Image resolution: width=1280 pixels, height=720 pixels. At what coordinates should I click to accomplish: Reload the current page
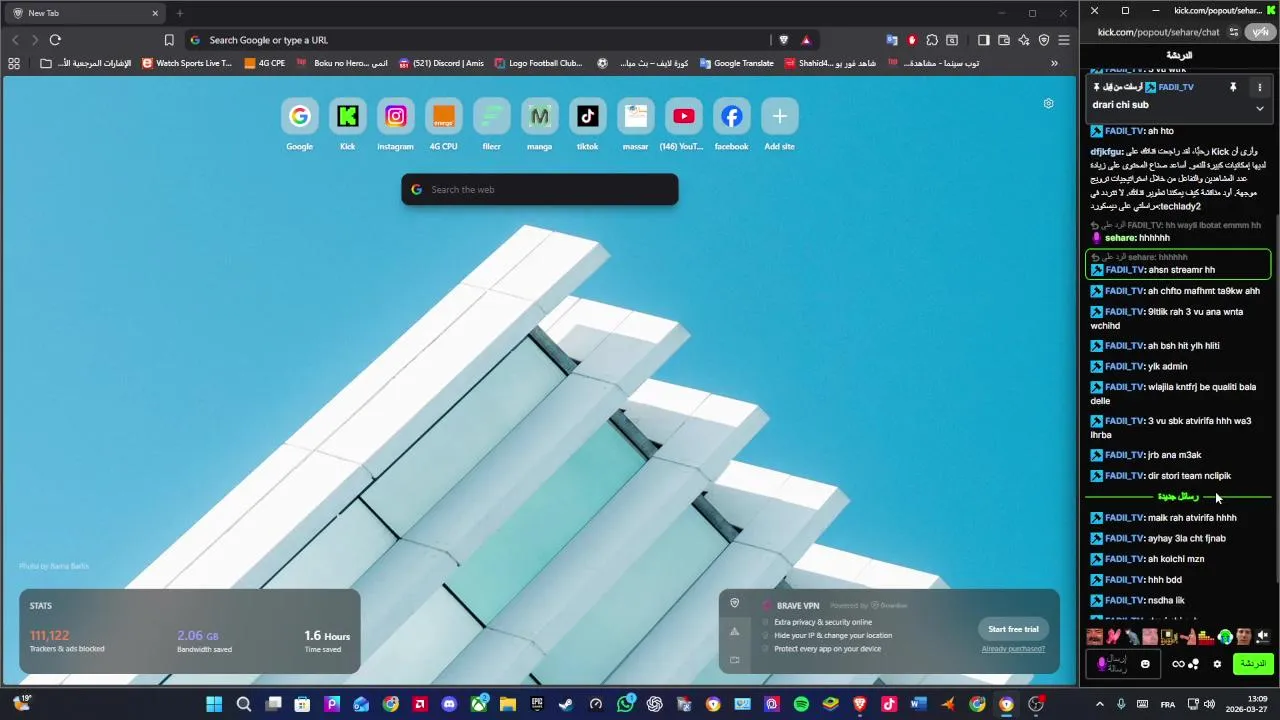click(x=55, y=40)
